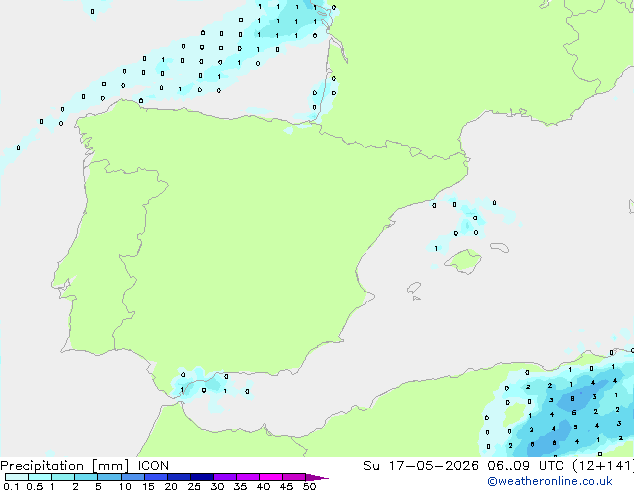Click the '(12+141)' forecast offset text
The width and height of the screenshot is (634, 490).
(603, 466)
